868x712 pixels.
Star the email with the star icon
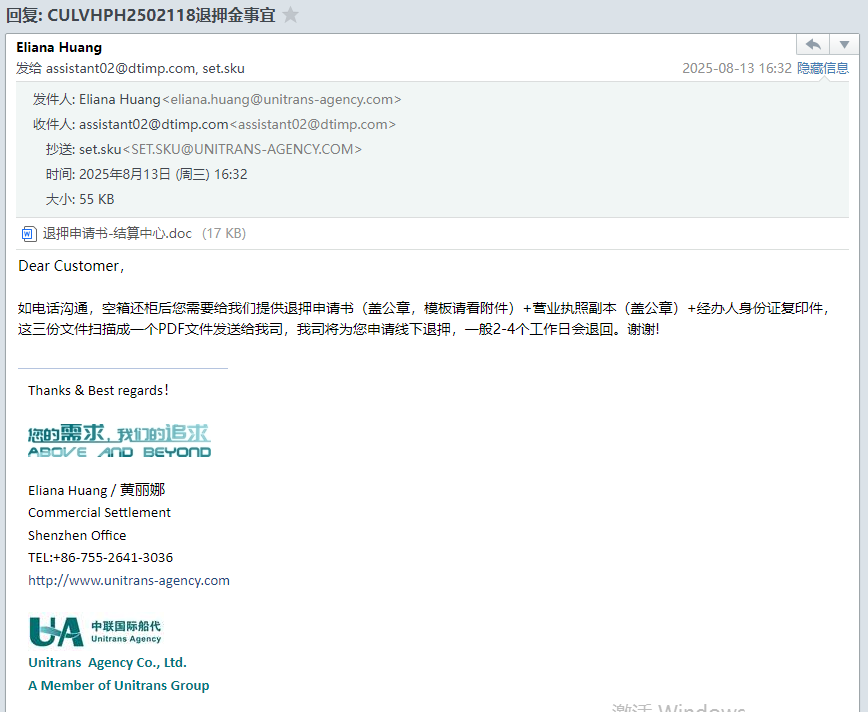pos(291,14)
